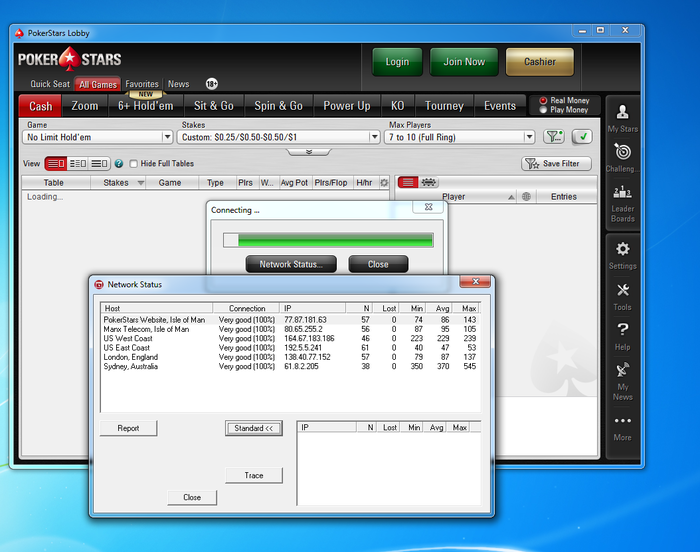Sort by the Stakes column header arrow
The height and width of the screenshot is (552, 700).
141,183
